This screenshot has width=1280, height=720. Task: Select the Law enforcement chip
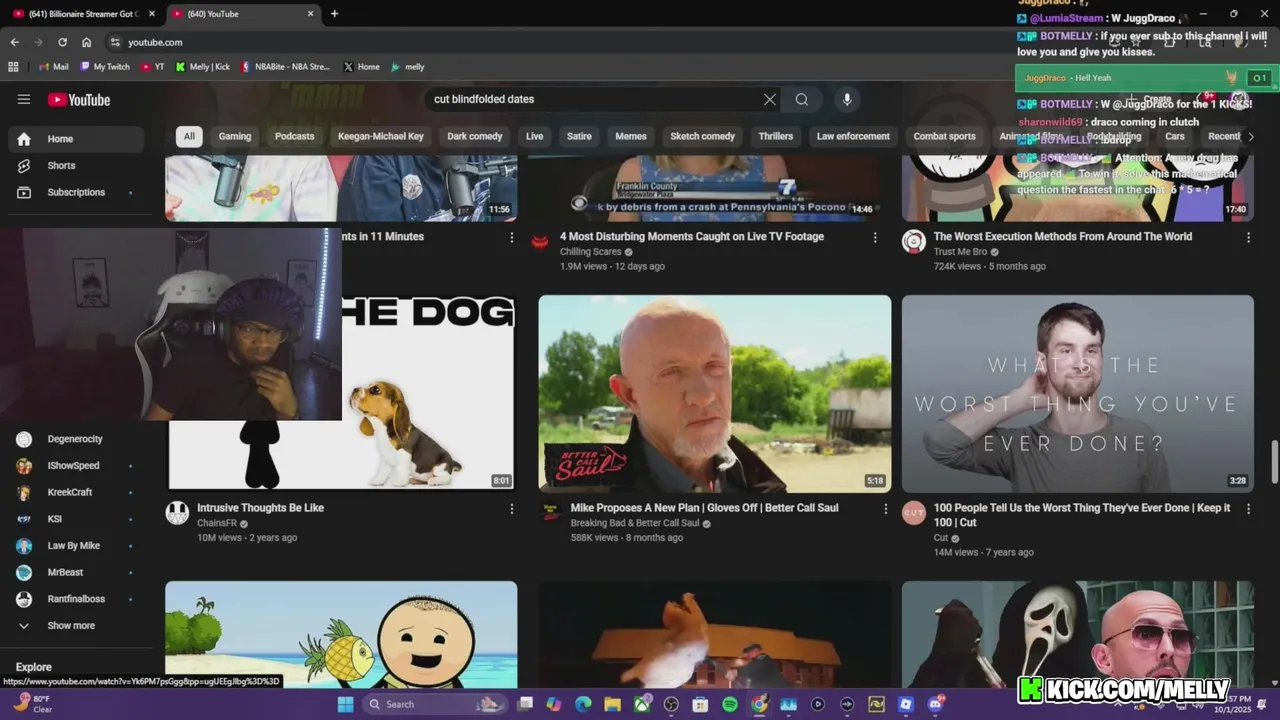point(853,136)
